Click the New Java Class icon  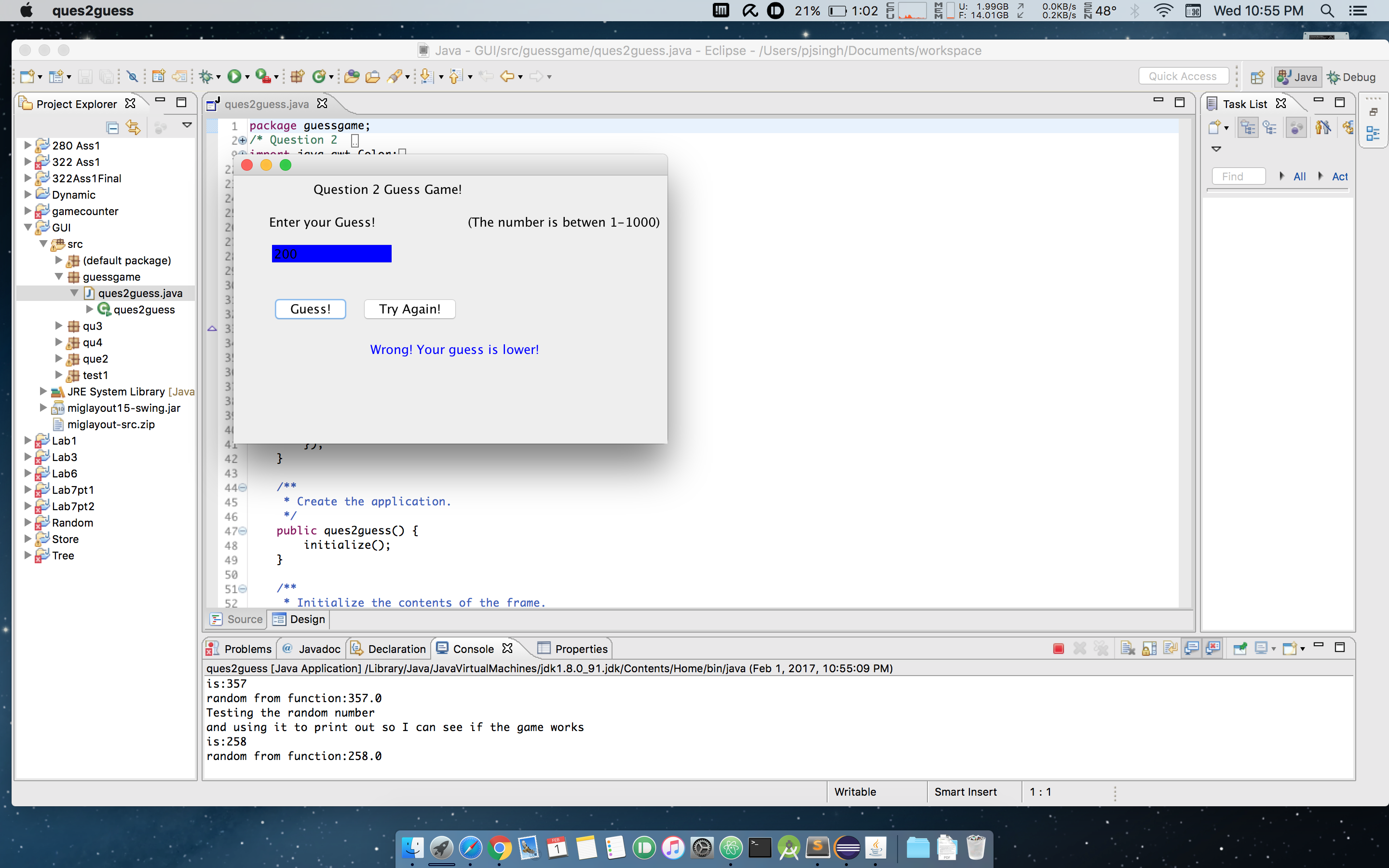point(319,76)
